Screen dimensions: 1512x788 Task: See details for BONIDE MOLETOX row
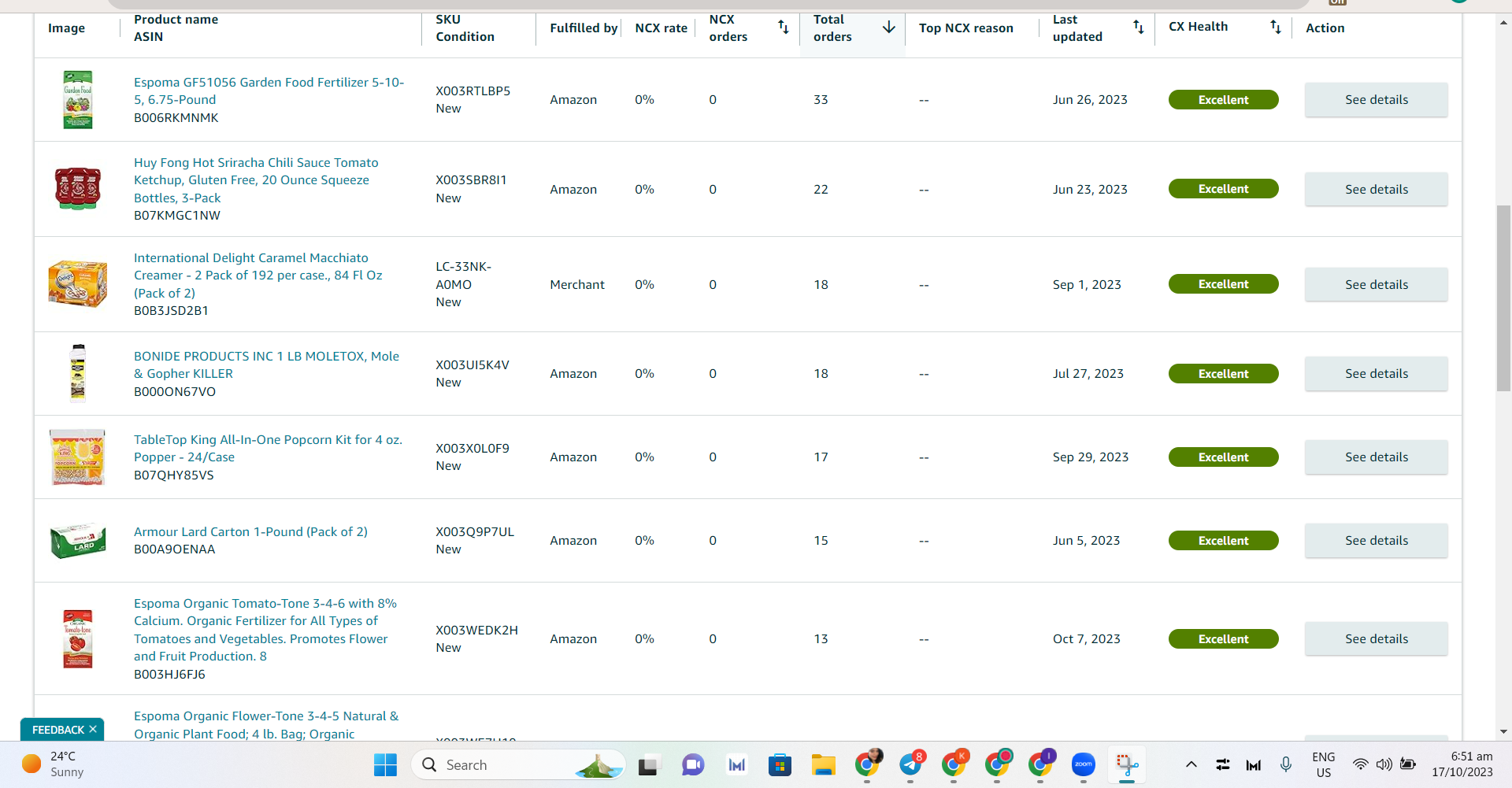[1376, 374]
